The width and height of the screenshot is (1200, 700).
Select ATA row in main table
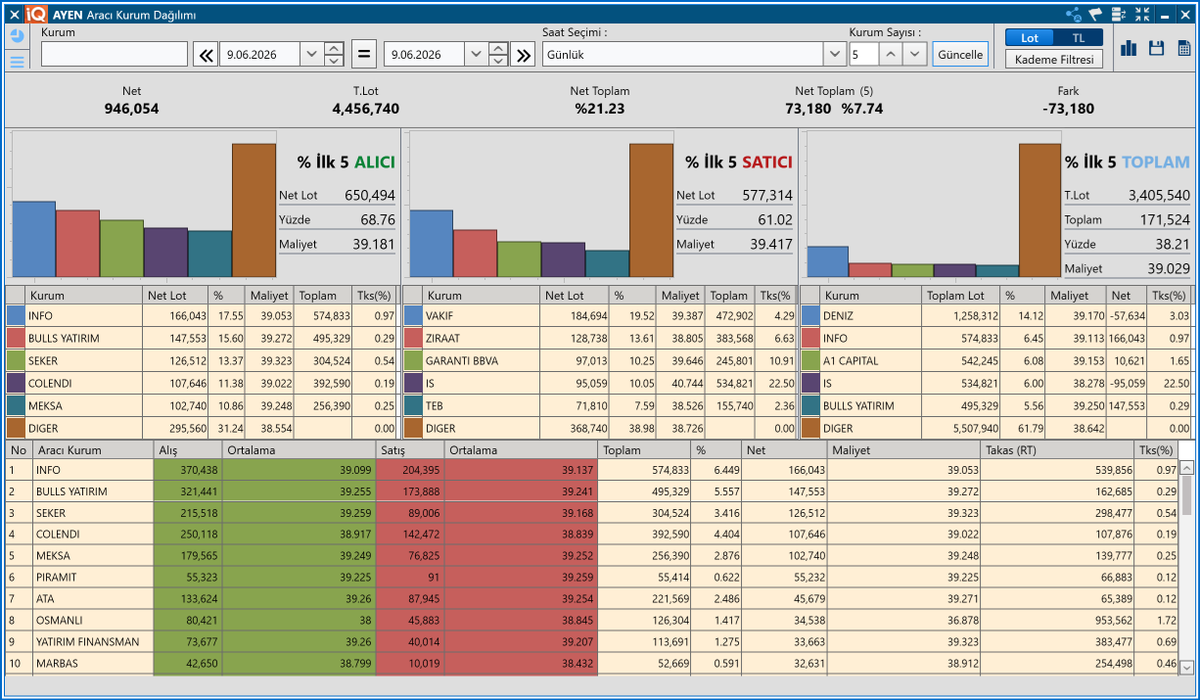pyautogui.click(x=592, y=599)
